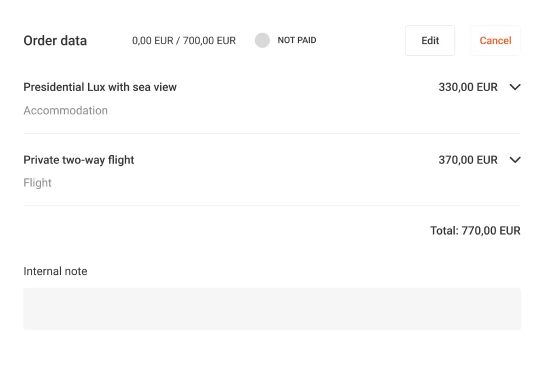
Task: Click the 370,00 EUR price
Action: 468,160
